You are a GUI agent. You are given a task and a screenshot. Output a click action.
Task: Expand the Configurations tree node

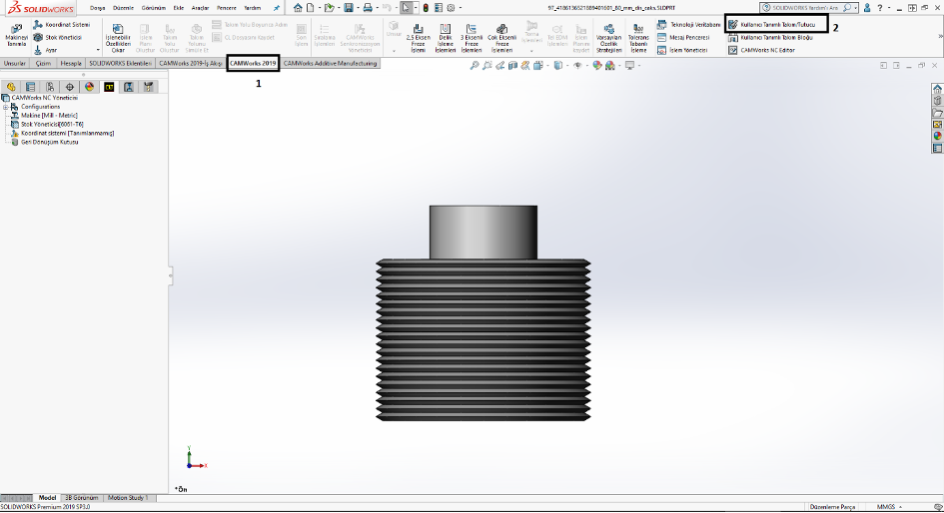[6, 107]
